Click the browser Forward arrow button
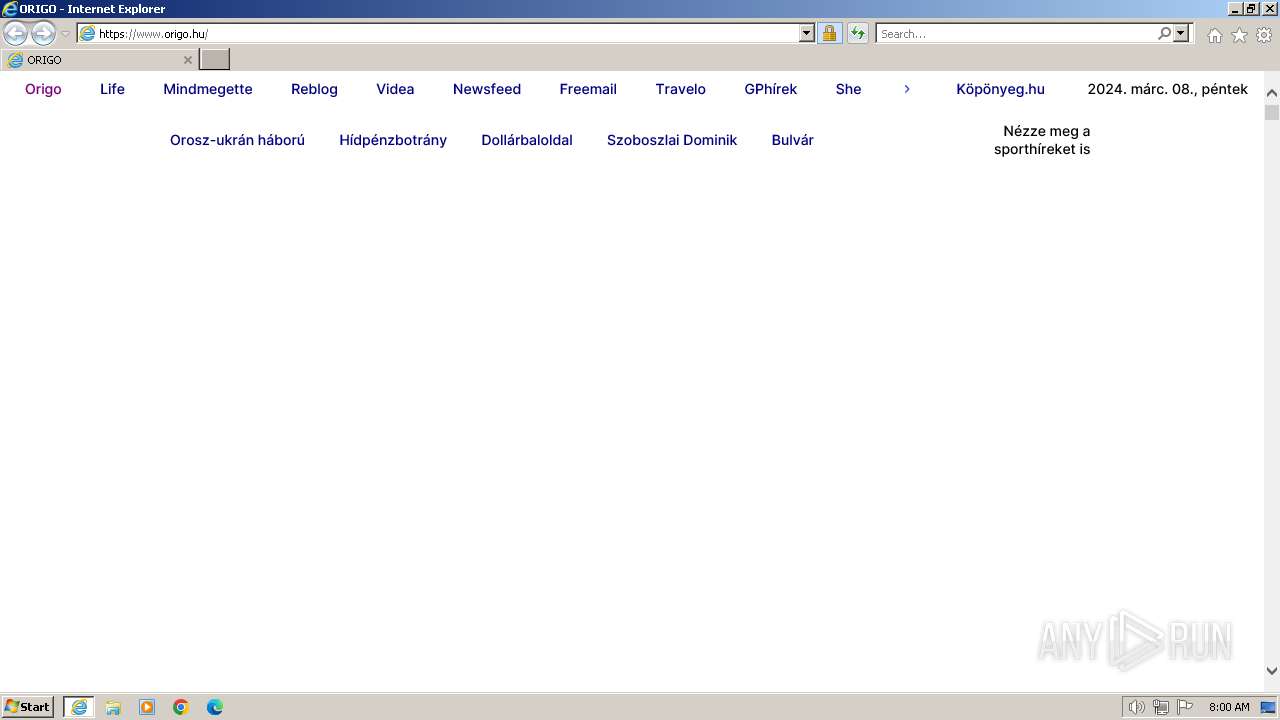Image resolution: width=1280 pixels, height=720 pixels. point(43,33)
